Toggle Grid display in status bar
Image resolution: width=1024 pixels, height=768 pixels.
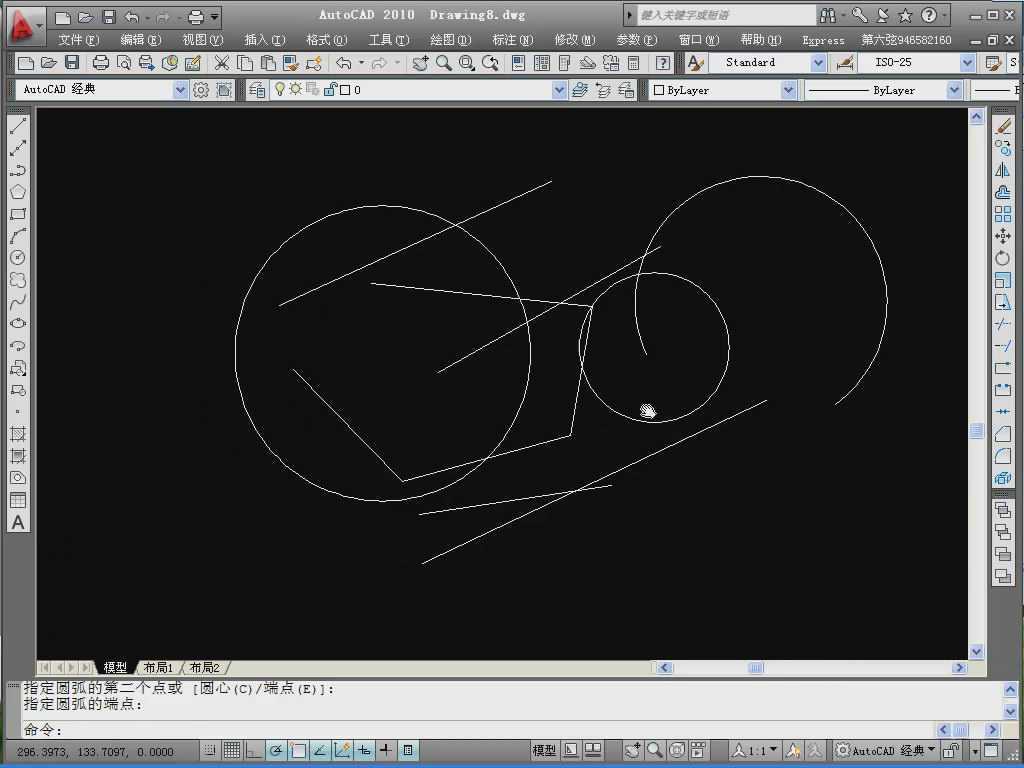pyautogui.click(x=232, y=750)
